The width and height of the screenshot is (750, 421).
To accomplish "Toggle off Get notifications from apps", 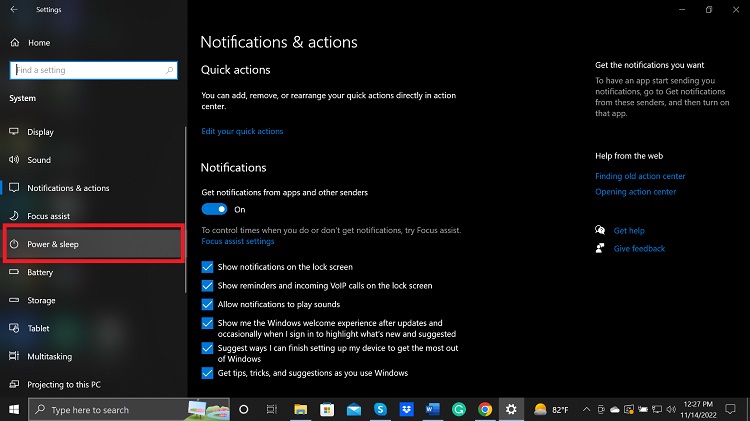I will pos(214,209).
